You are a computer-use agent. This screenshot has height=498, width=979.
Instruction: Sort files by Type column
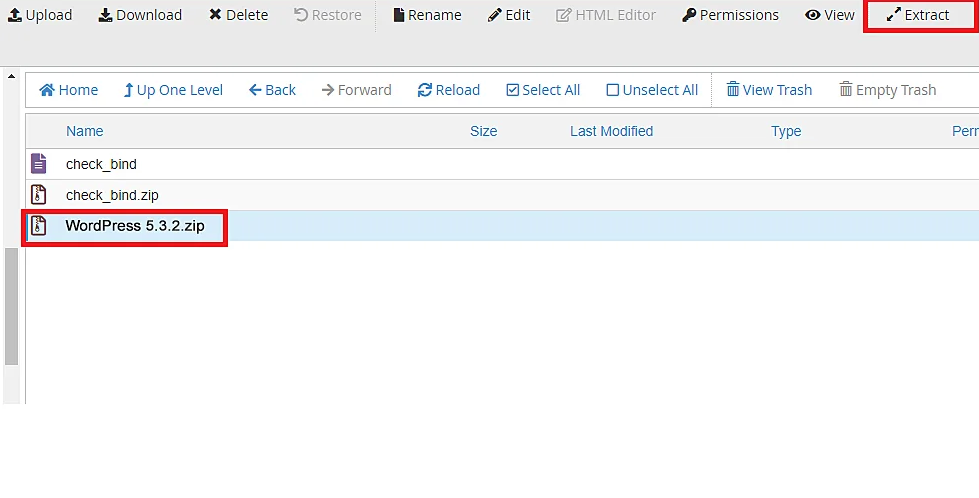click(x=786, y=131)
